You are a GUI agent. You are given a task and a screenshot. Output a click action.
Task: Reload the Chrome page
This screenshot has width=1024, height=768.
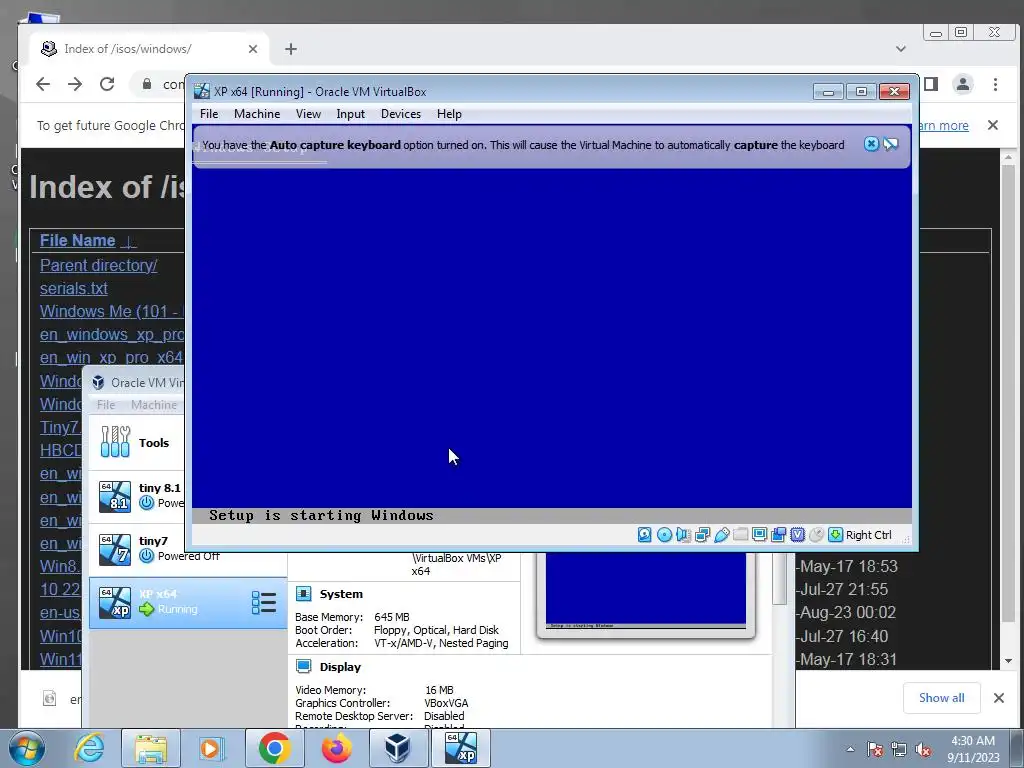107,84
